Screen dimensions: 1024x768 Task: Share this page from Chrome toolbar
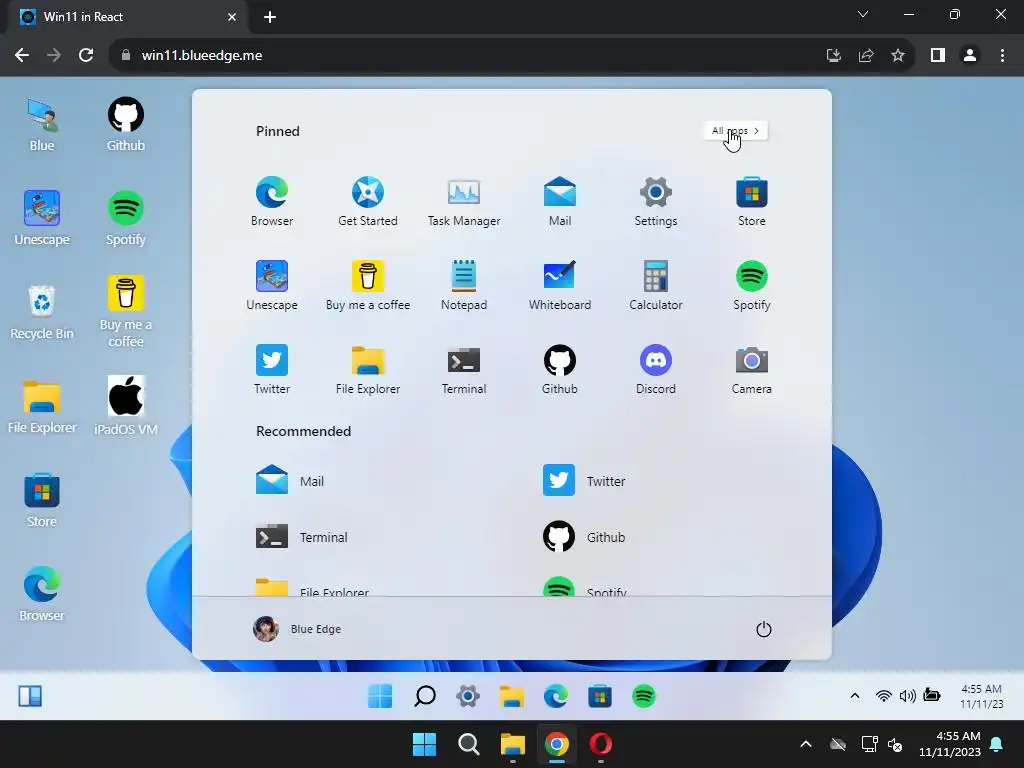(x=866, y=55)
